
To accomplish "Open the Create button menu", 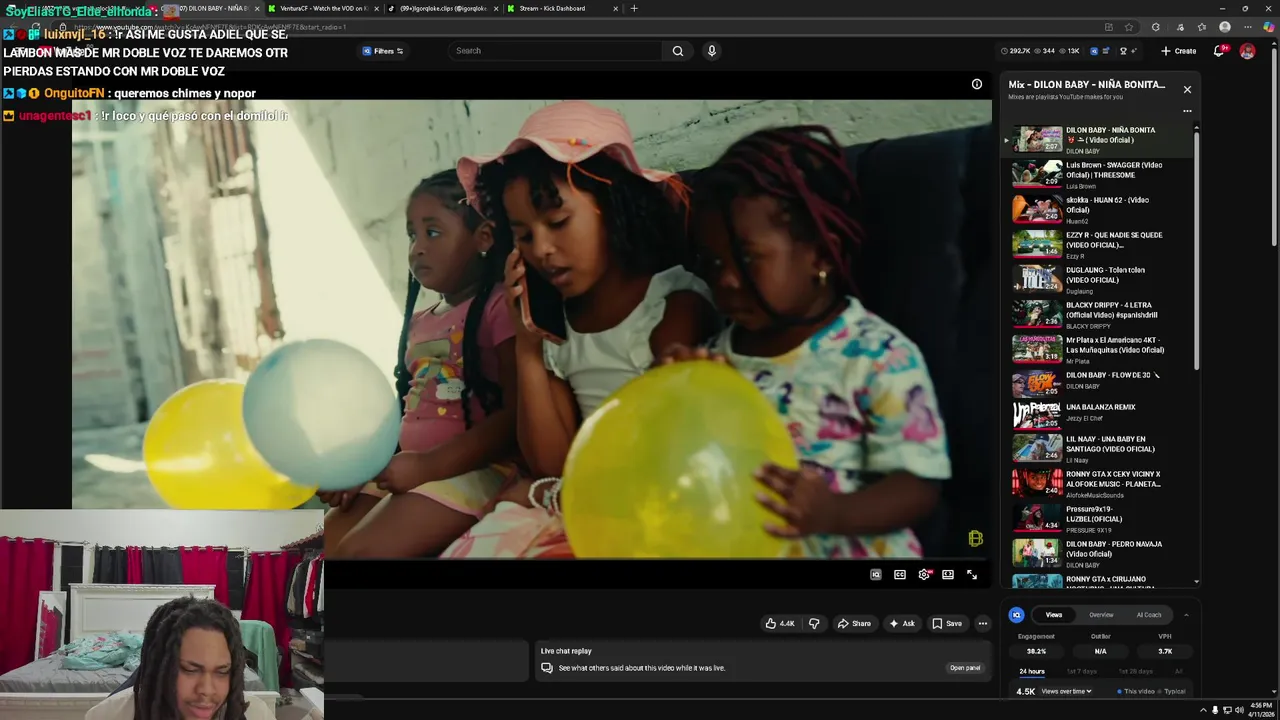I will click(x=1179, y=51).
